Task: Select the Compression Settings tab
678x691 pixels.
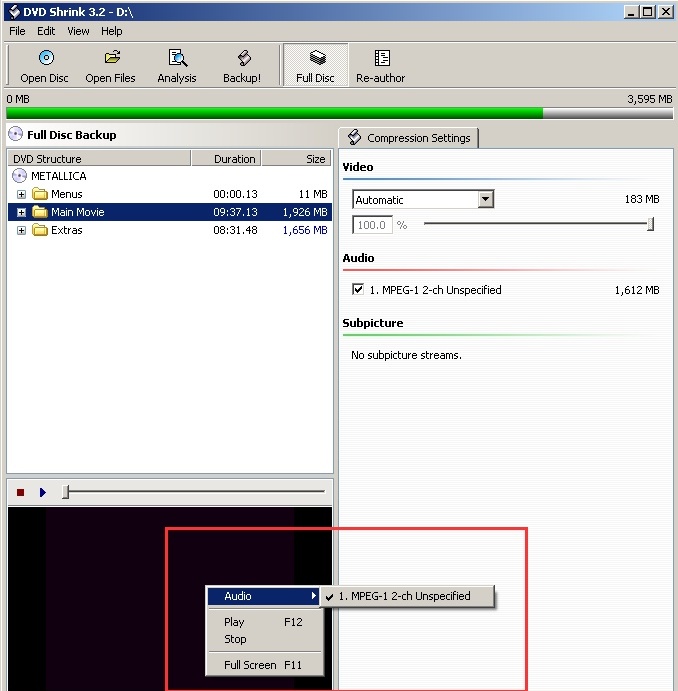Action: click(x=408, y=138)
